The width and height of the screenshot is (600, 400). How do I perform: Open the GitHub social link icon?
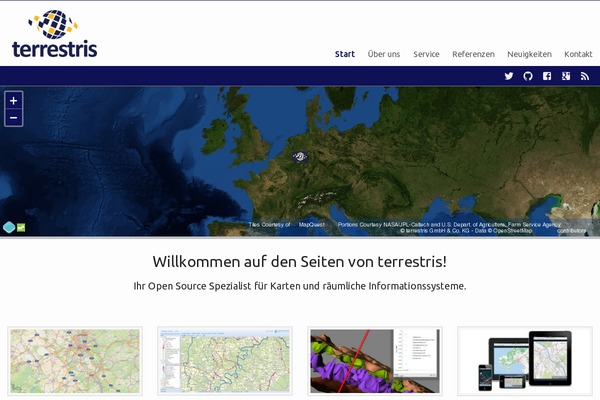[x=528, y=76]
